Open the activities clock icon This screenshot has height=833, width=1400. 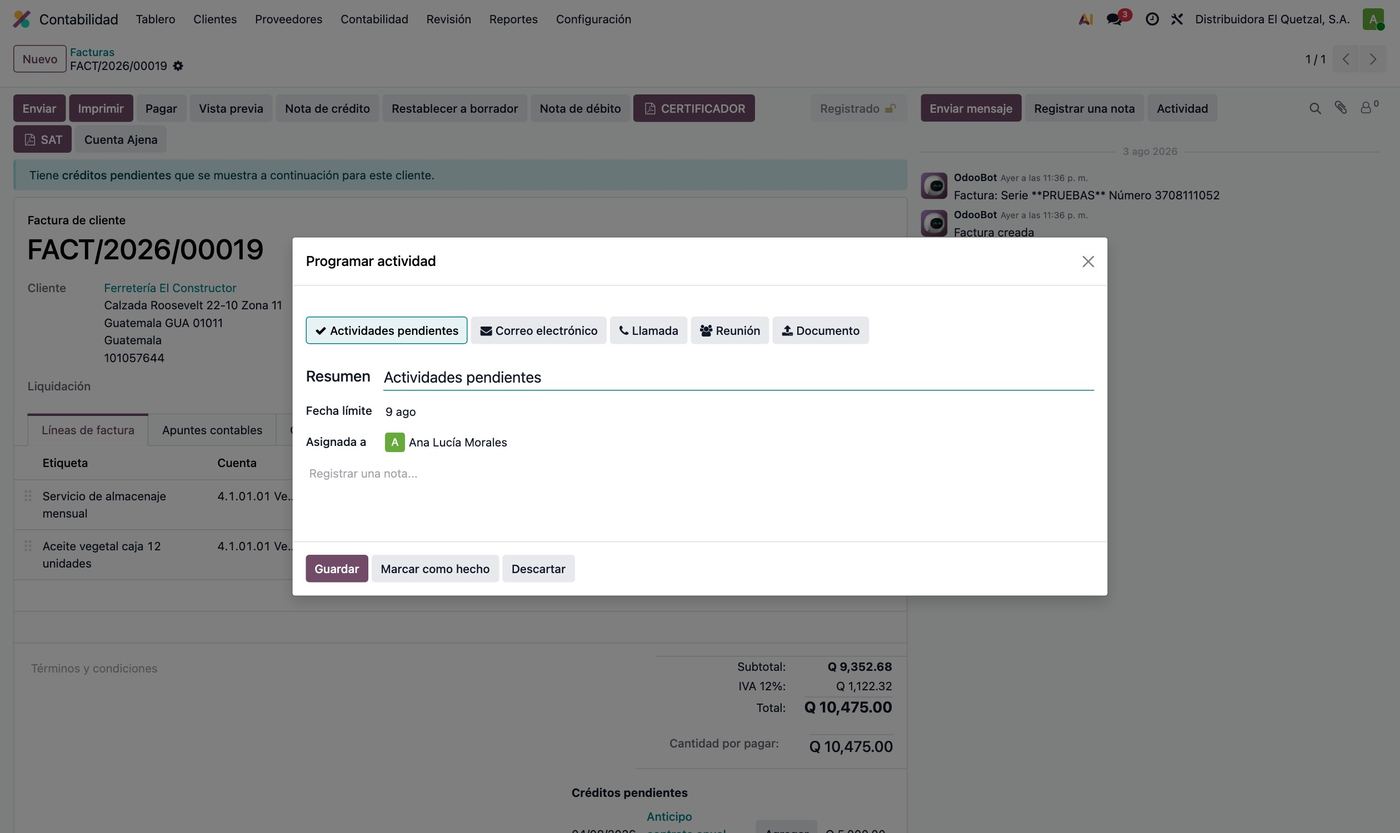pos(1152,19)
